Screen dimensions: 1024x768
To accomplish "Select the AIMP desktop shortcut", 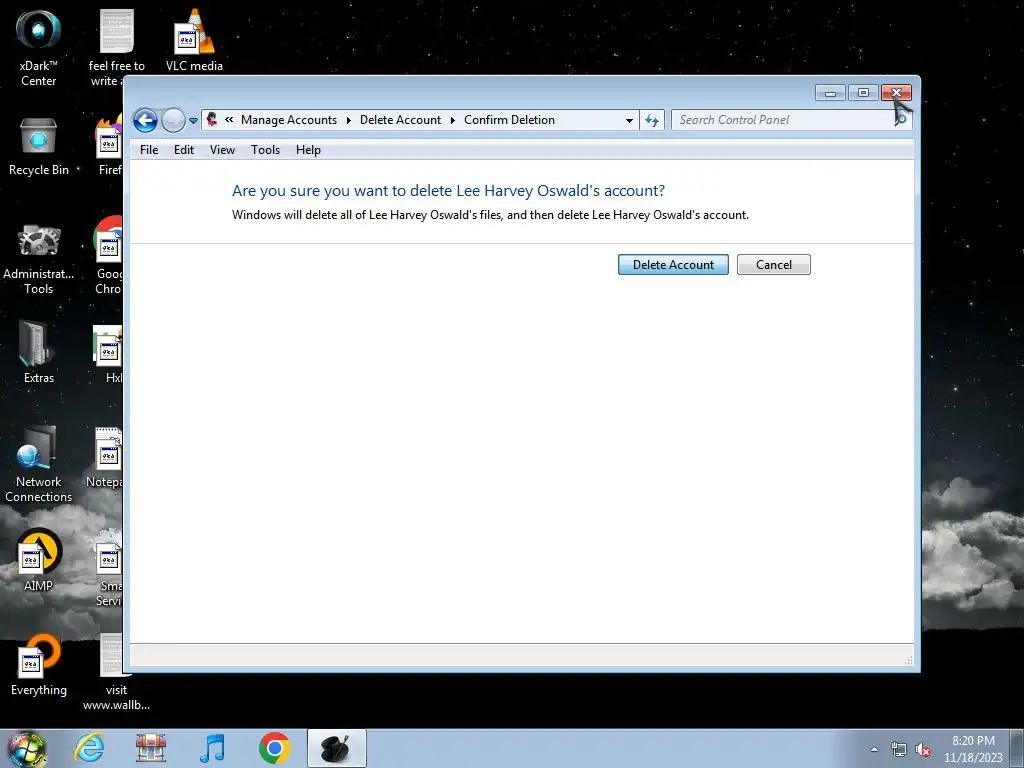I will click(39, 560).
